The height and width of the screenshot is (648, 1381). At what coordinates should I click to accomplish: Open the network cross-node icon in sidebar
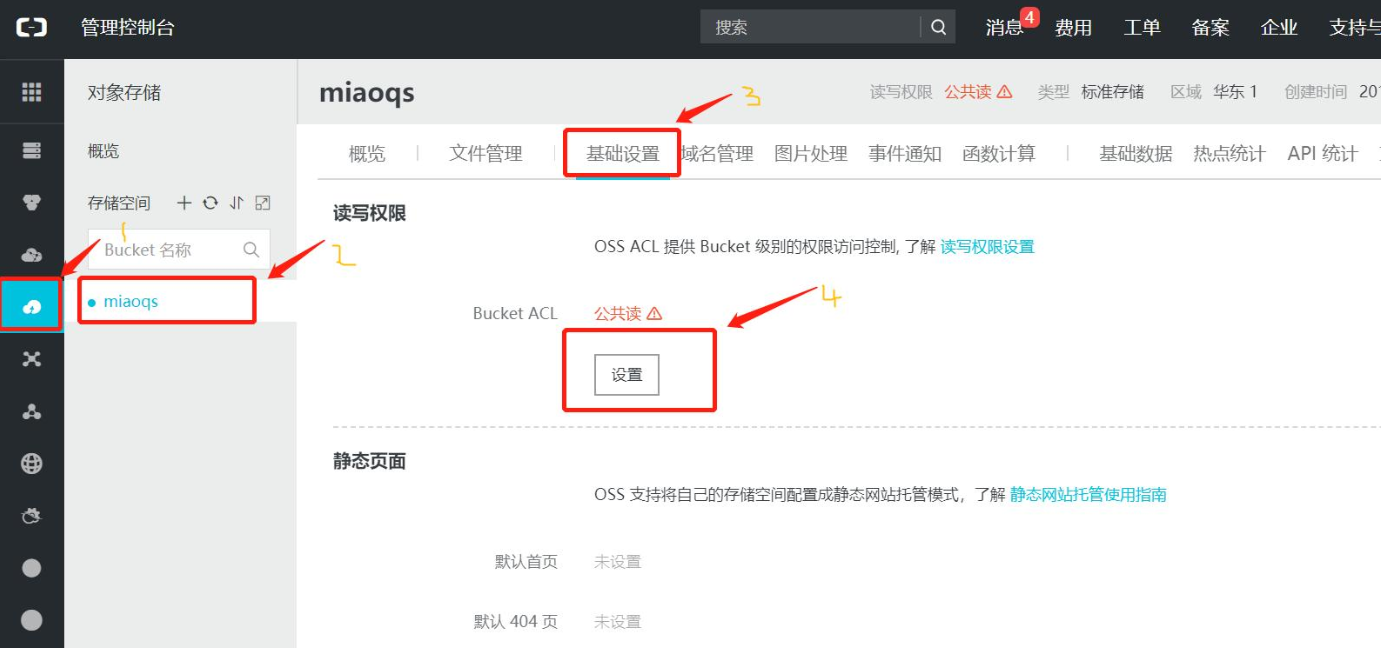(32, 359)
